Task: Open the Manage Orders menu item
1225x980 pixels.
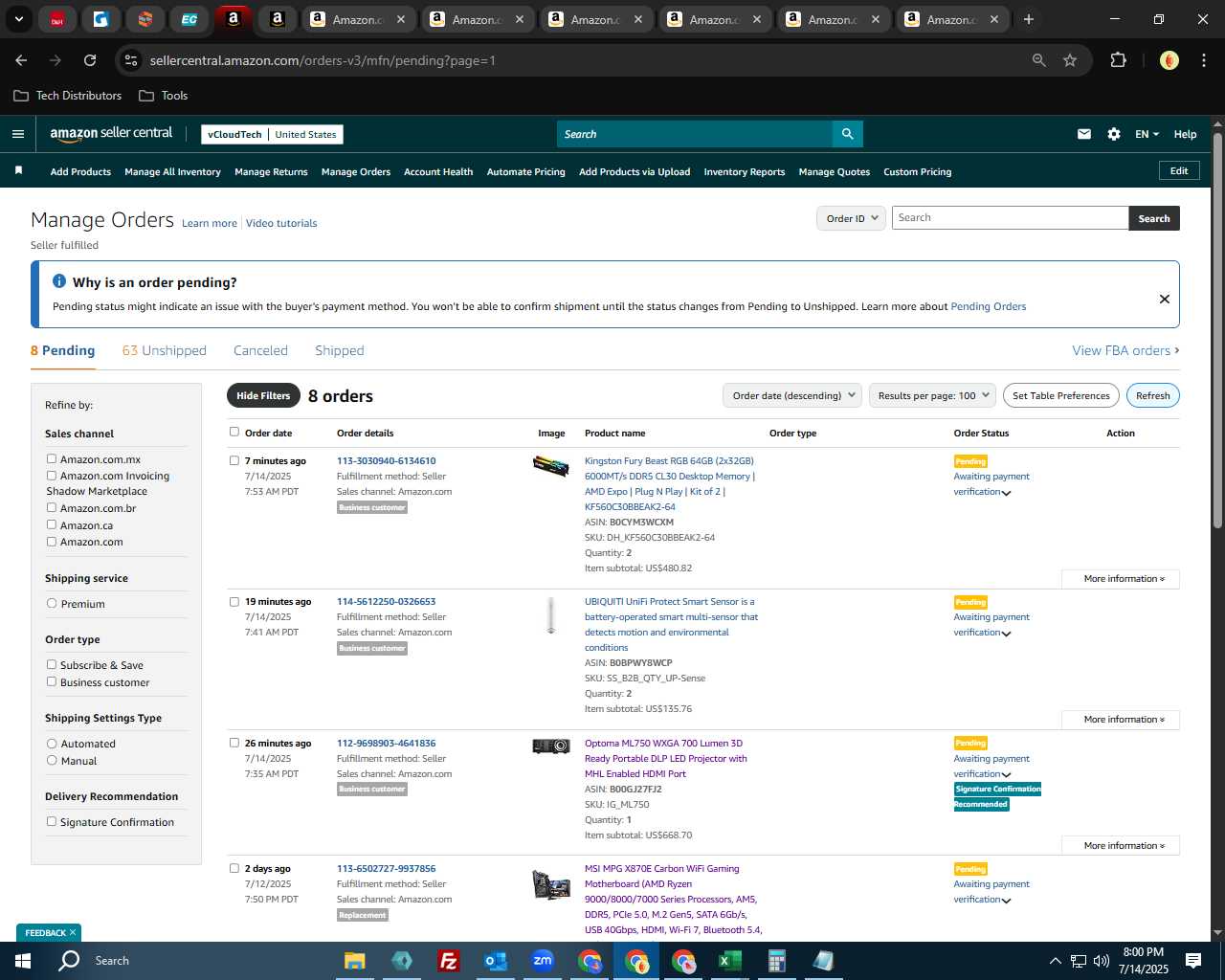Action: 356,172
